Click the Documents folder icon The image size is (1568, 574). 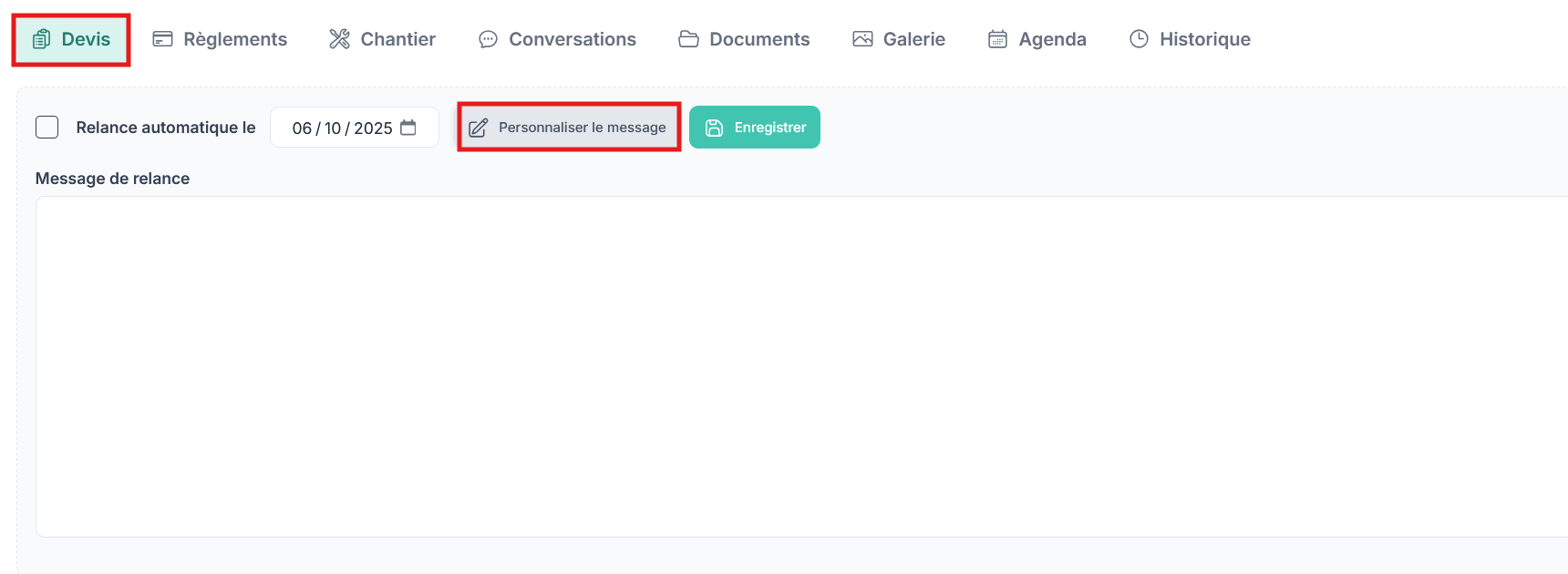tap(688, 39)
